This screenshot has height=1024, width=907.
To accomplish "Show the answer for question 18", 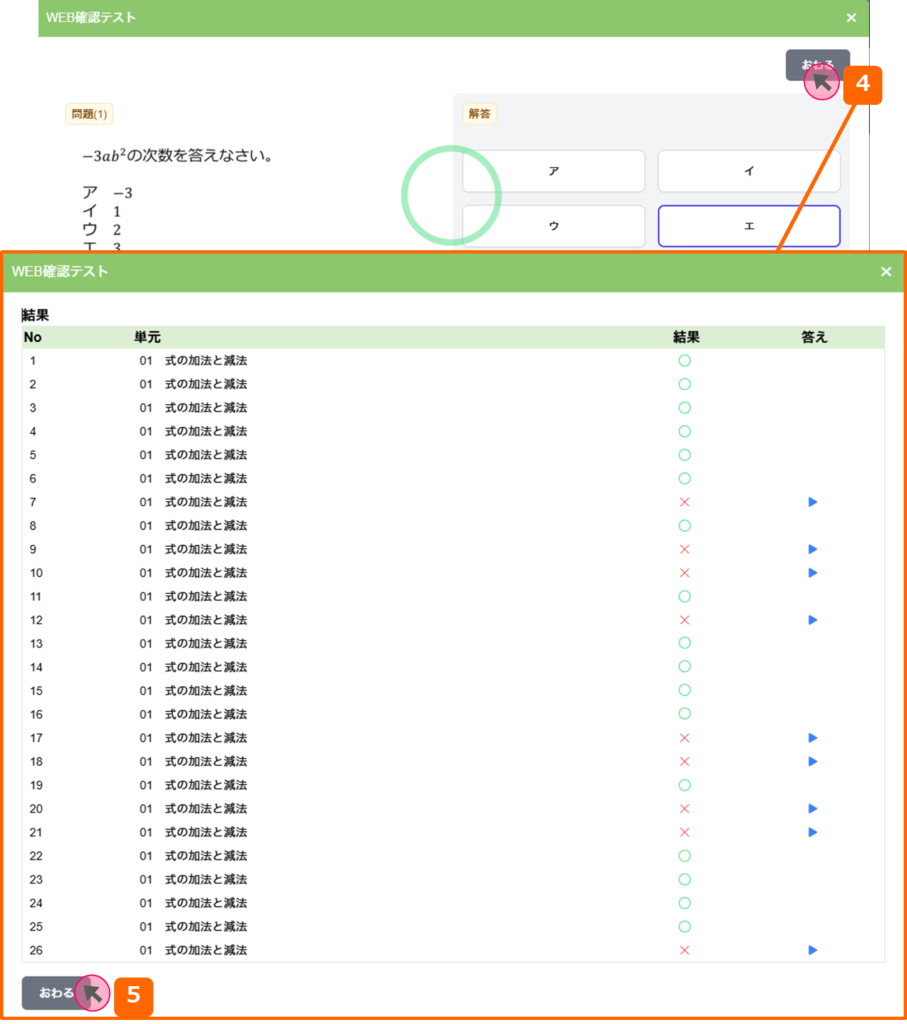I will 813,762.
